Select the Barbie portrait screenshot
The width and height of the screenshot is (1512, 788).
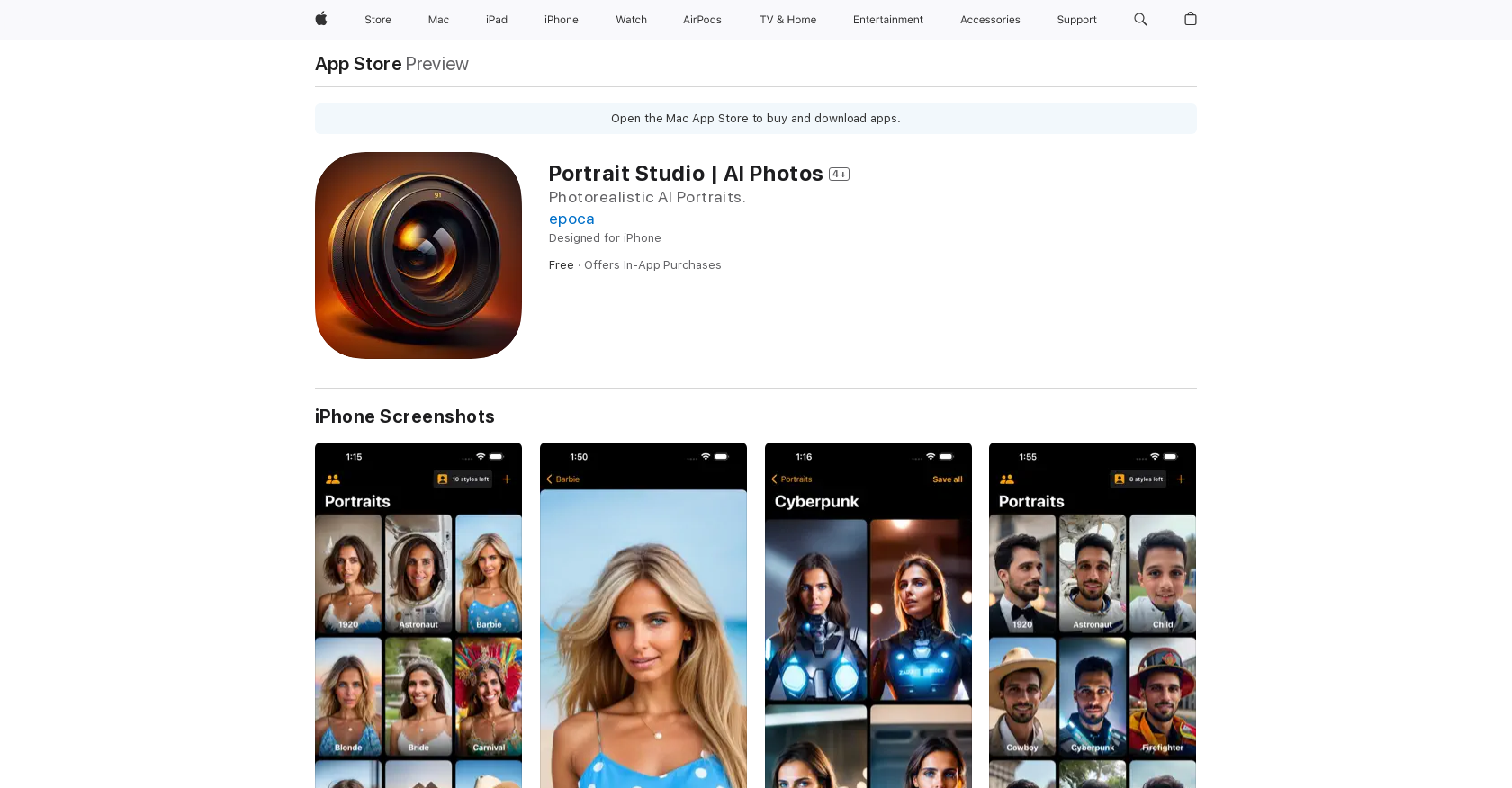643,615
